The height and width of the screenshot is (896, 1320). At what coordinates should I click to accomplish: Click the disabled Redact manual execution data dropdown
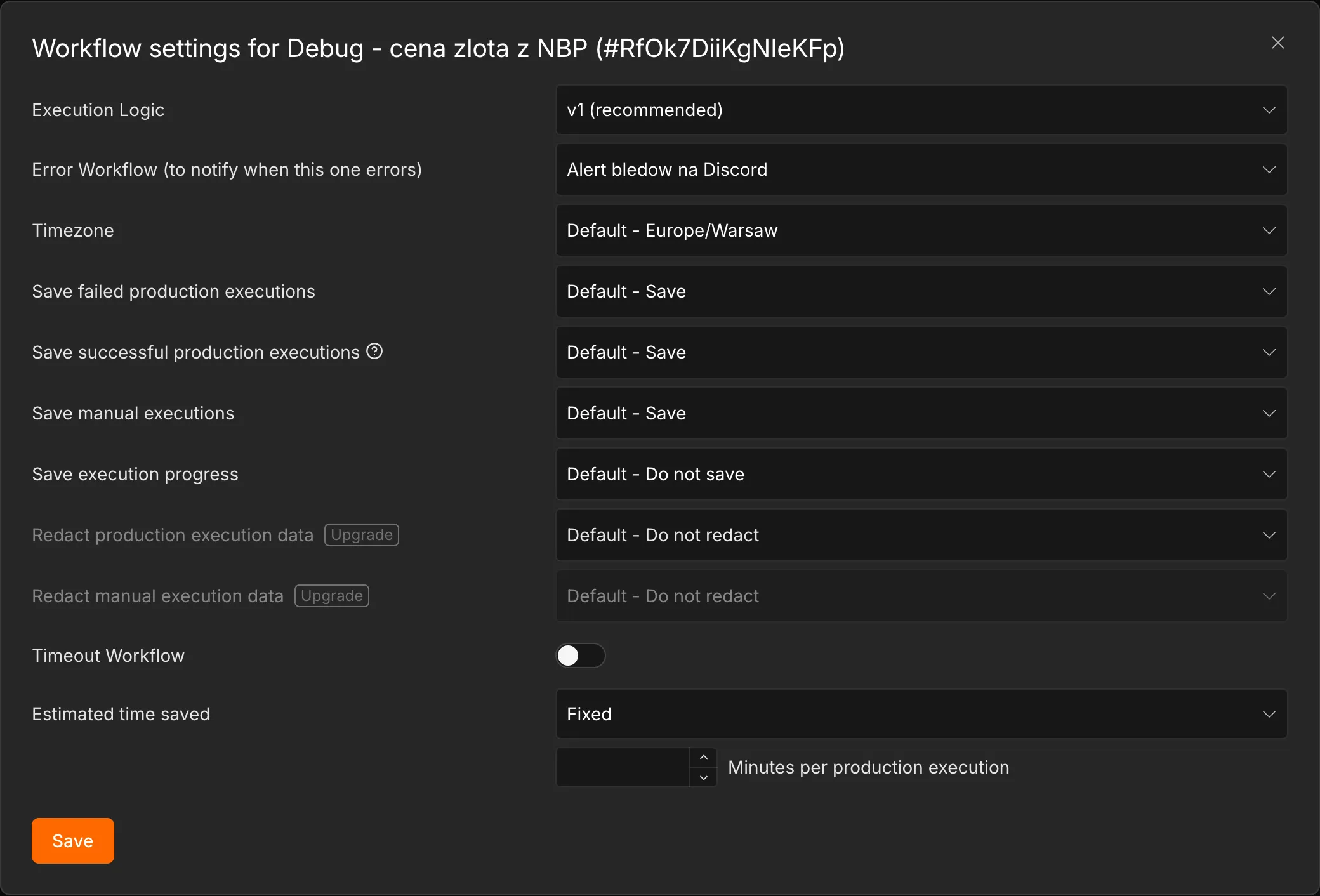click(x=921, y=596)
